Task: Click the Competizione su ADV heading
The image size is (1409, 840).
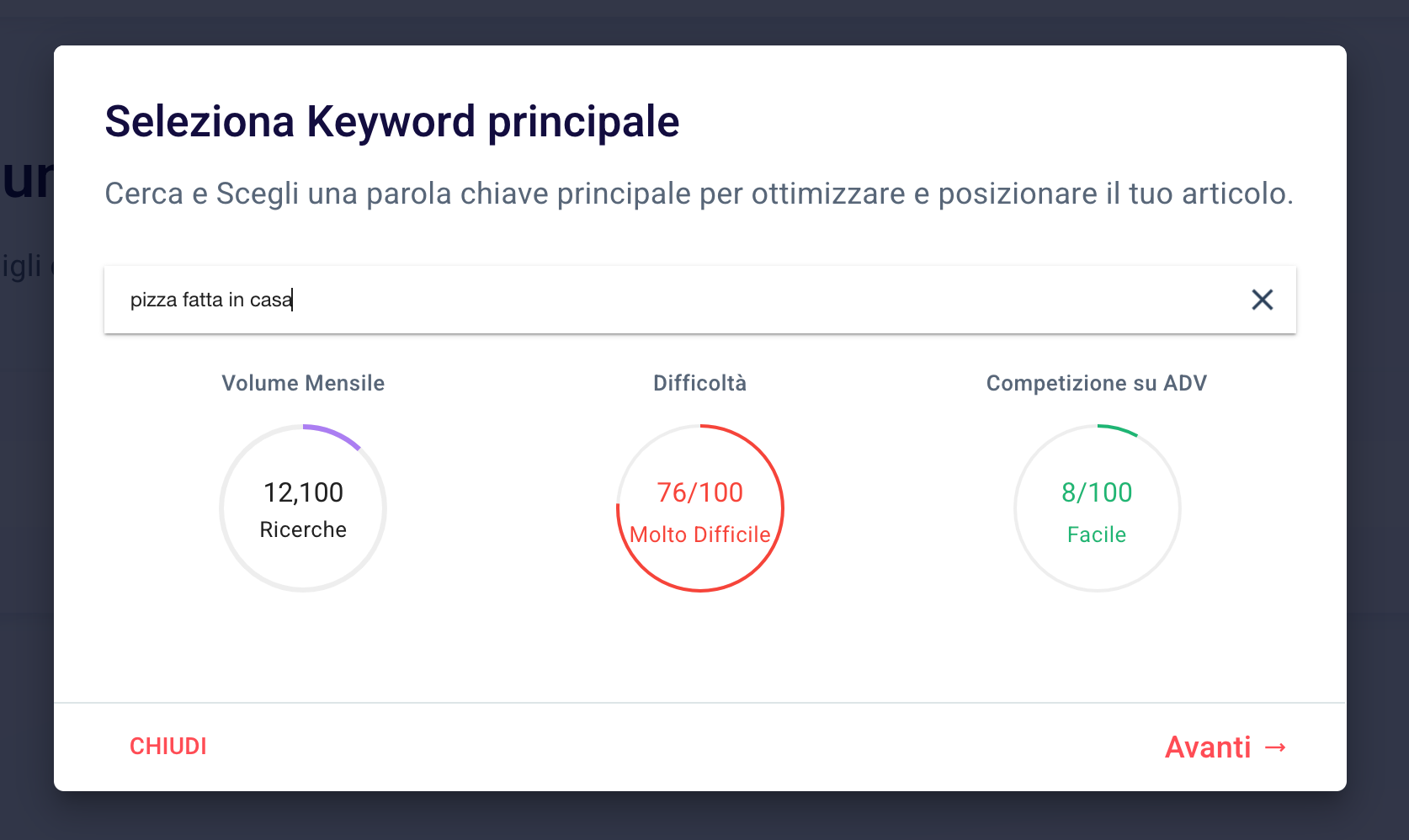Action: point(1097,383)
